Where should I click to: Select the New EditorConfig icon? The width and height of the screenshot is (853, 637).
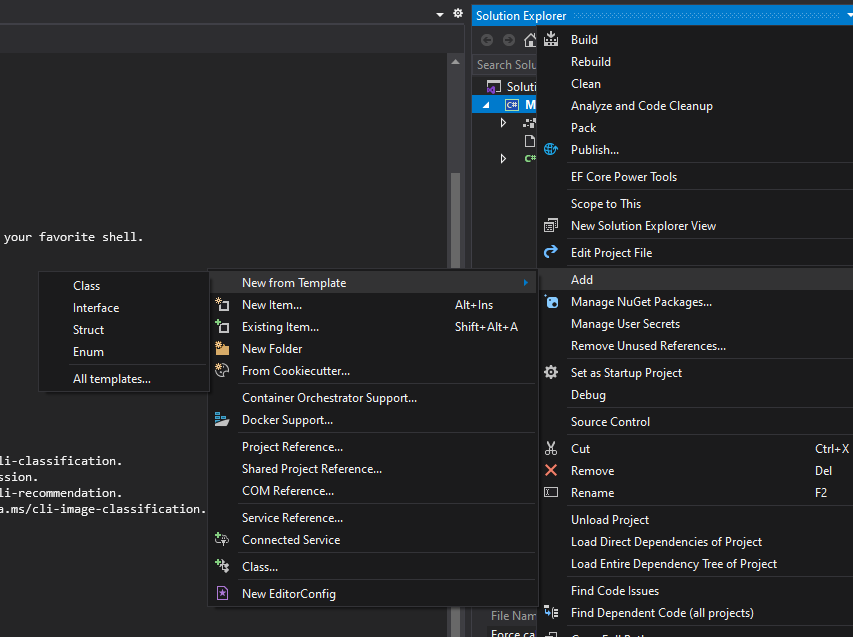pos(222,593)
